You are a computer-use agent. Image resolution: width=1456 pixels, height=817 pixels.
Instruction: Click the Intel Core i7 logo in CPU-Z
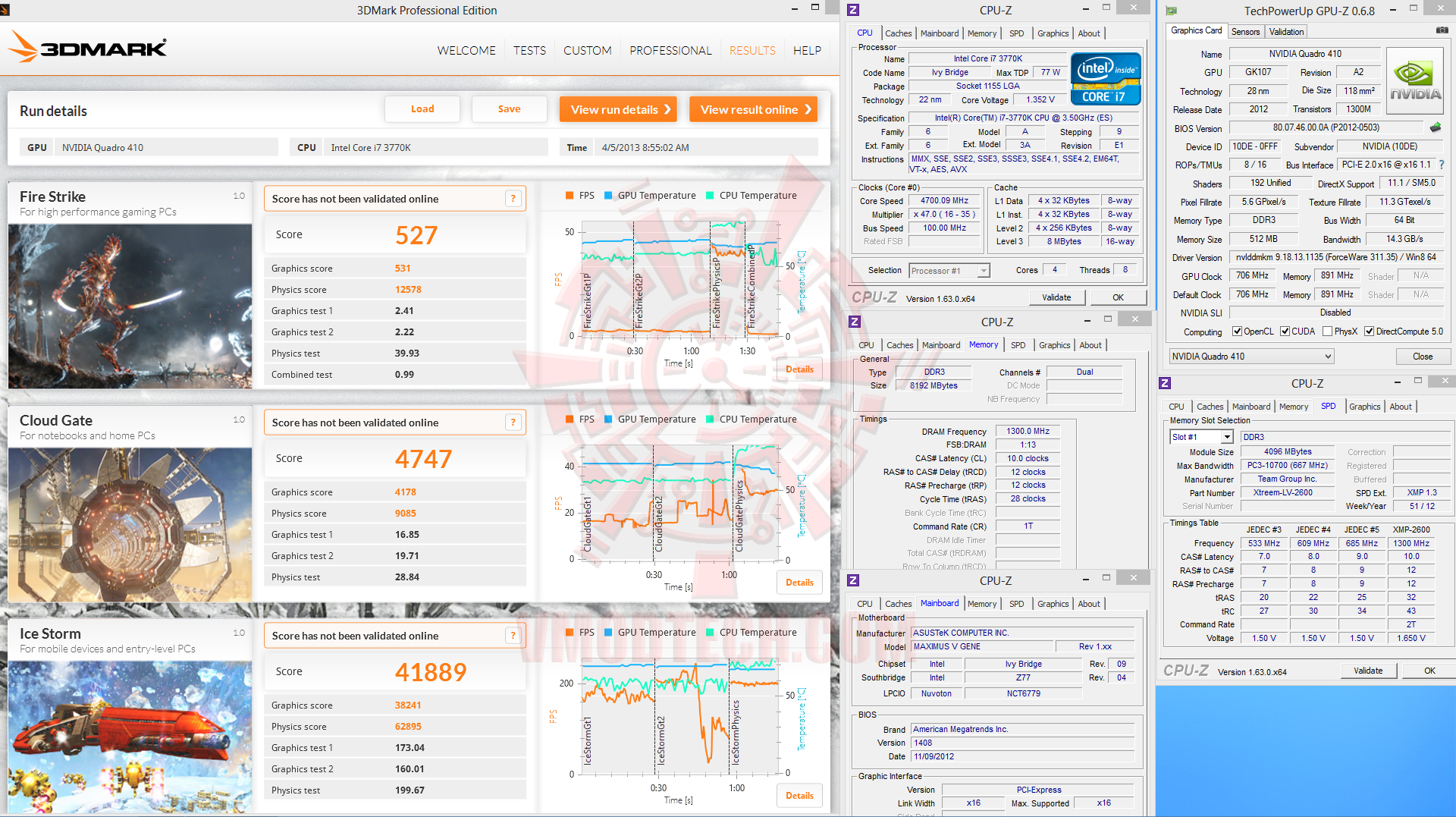pyautogui.click(x=1106, y=79)
